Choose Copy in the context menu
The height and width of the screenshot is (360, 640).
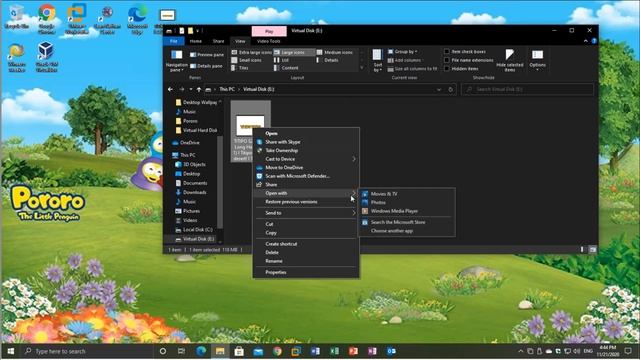point(306,232)
